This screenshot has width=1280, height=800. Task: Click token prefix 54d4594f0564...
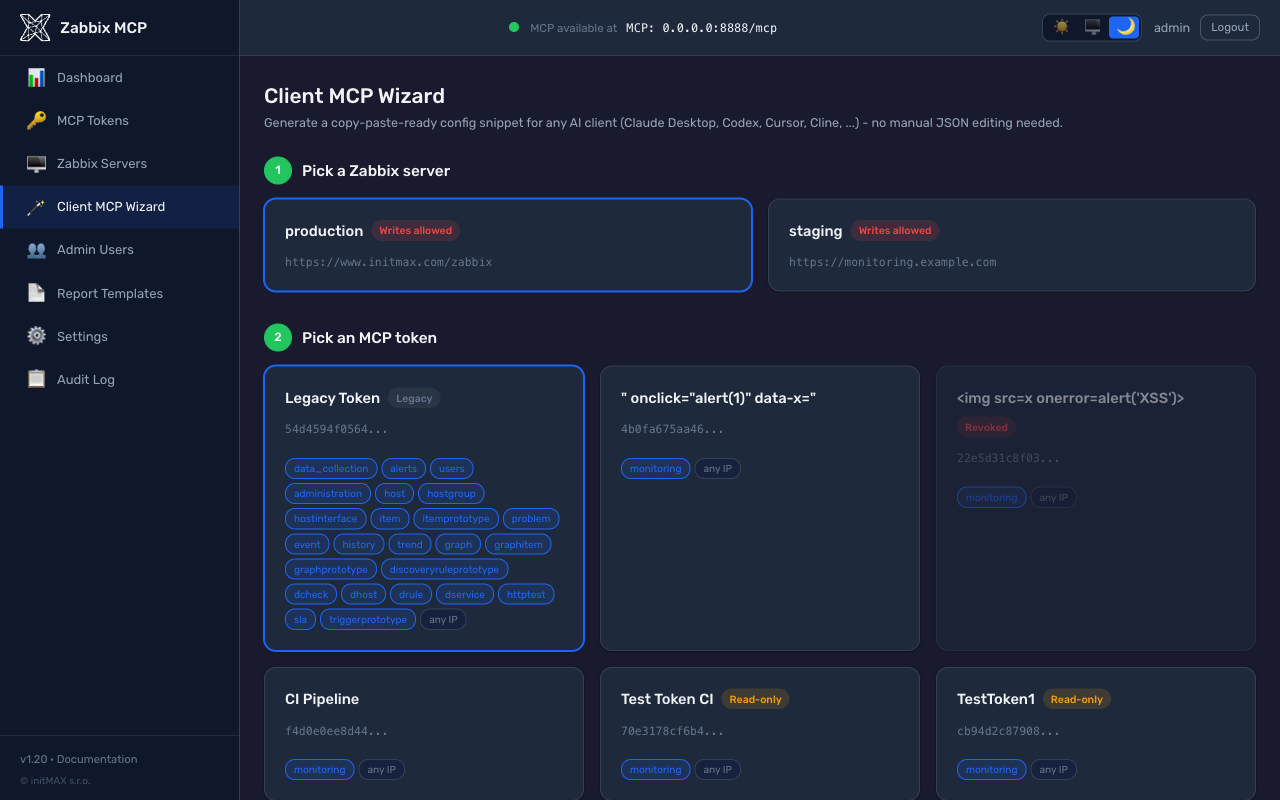point(336,429)
